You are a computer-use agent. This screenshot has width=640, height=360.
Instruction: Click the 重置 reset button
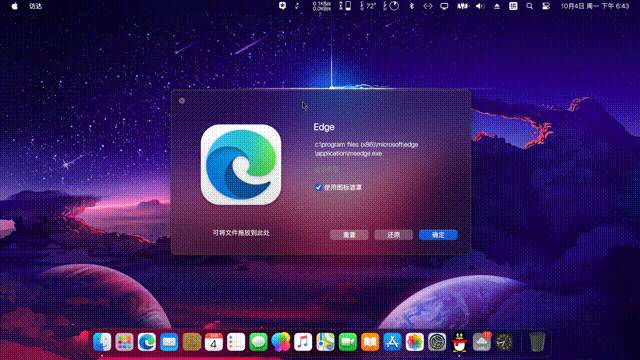tap(349, 235)
